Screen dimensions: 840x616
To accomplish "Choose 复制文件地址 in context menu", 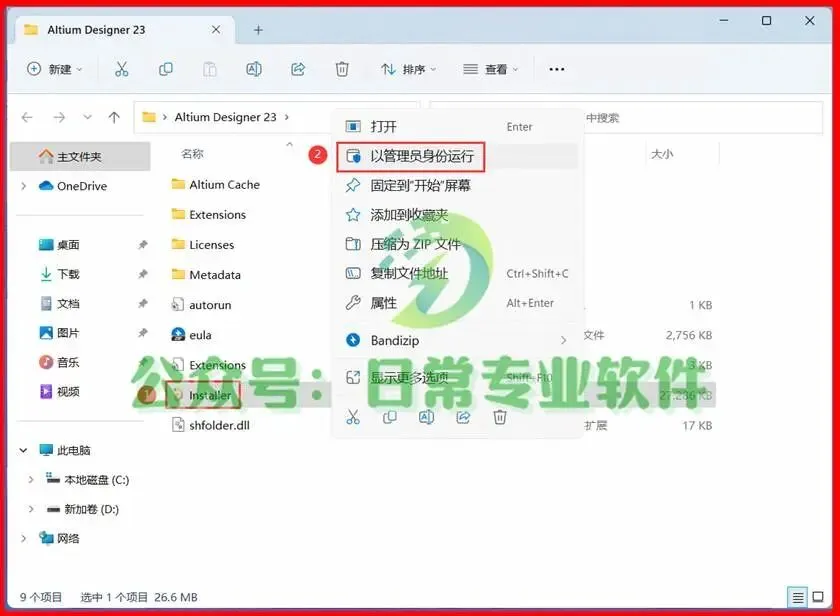I will [x=456, y=274].
